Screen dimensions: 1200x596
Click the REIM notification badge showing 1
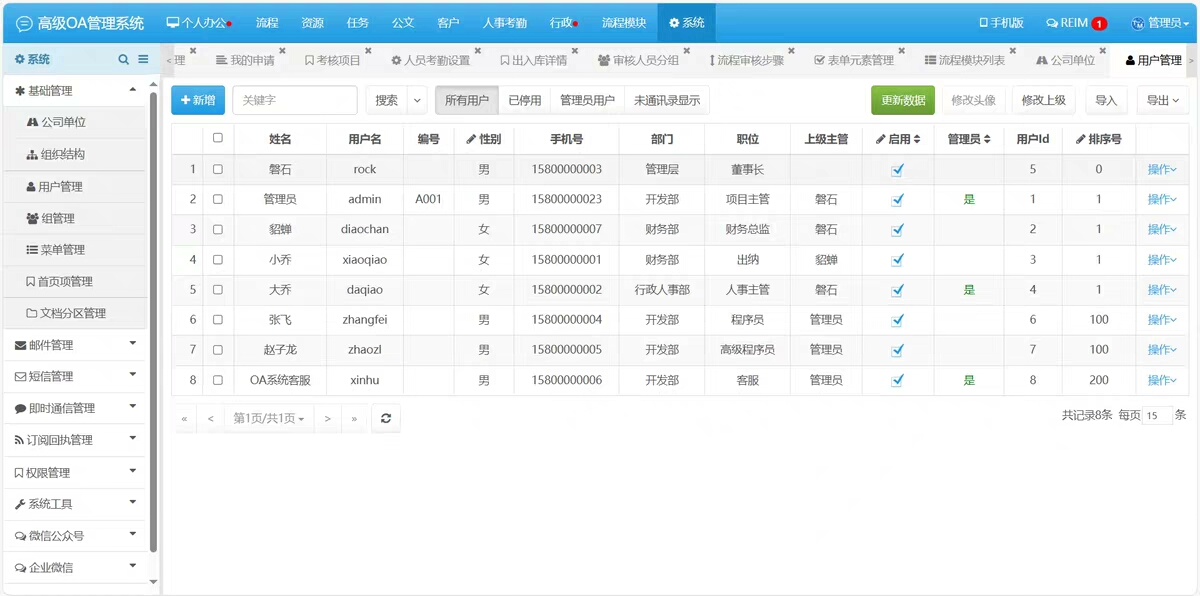pos(1099,24)
